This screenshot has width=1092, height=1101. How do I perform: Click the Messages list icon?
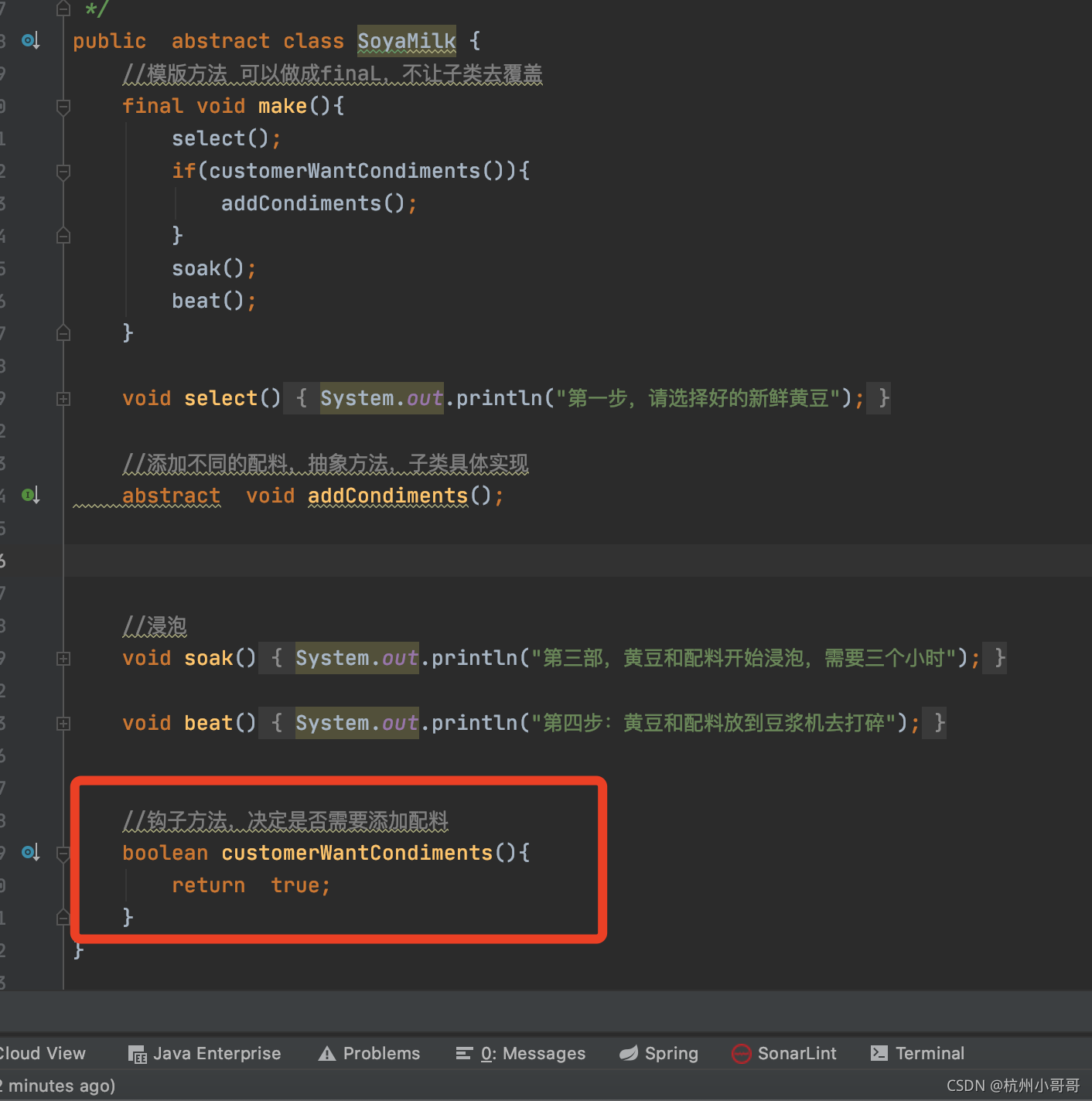point(464,1053)
